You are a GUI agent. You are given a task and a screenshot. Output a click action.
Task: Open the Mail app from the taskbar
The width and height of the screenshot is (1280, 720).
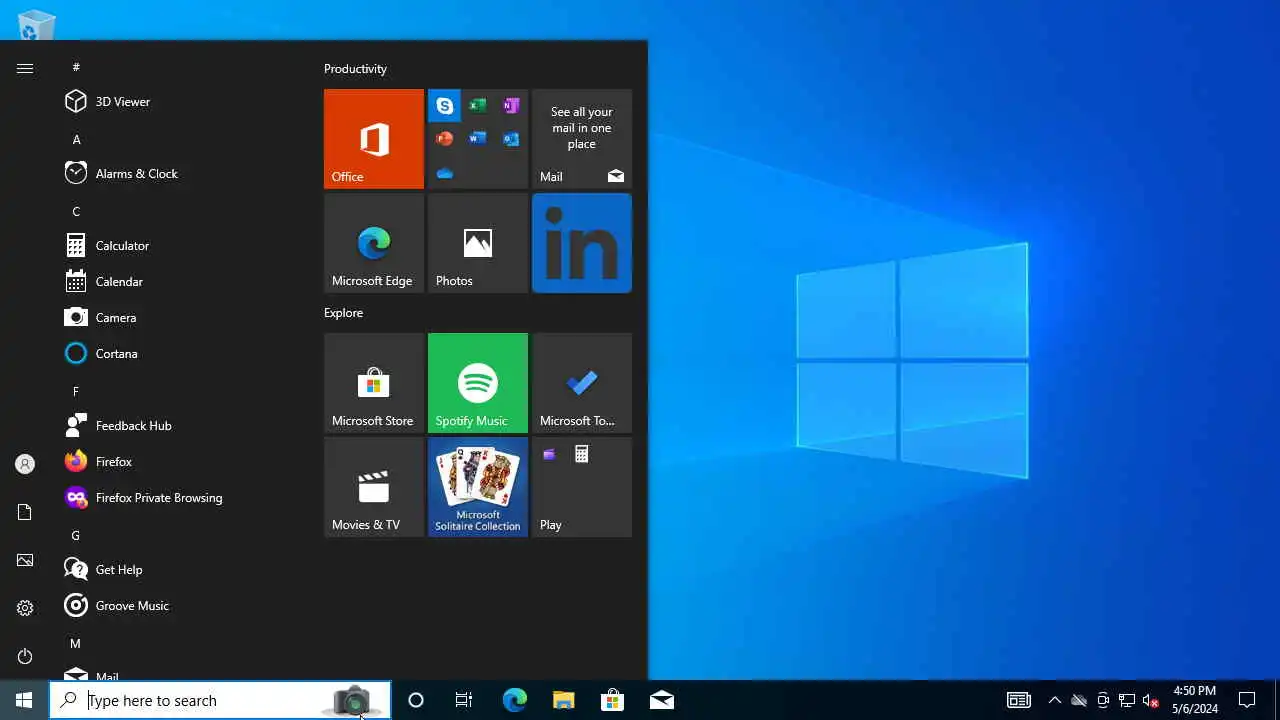coord(662,700)
